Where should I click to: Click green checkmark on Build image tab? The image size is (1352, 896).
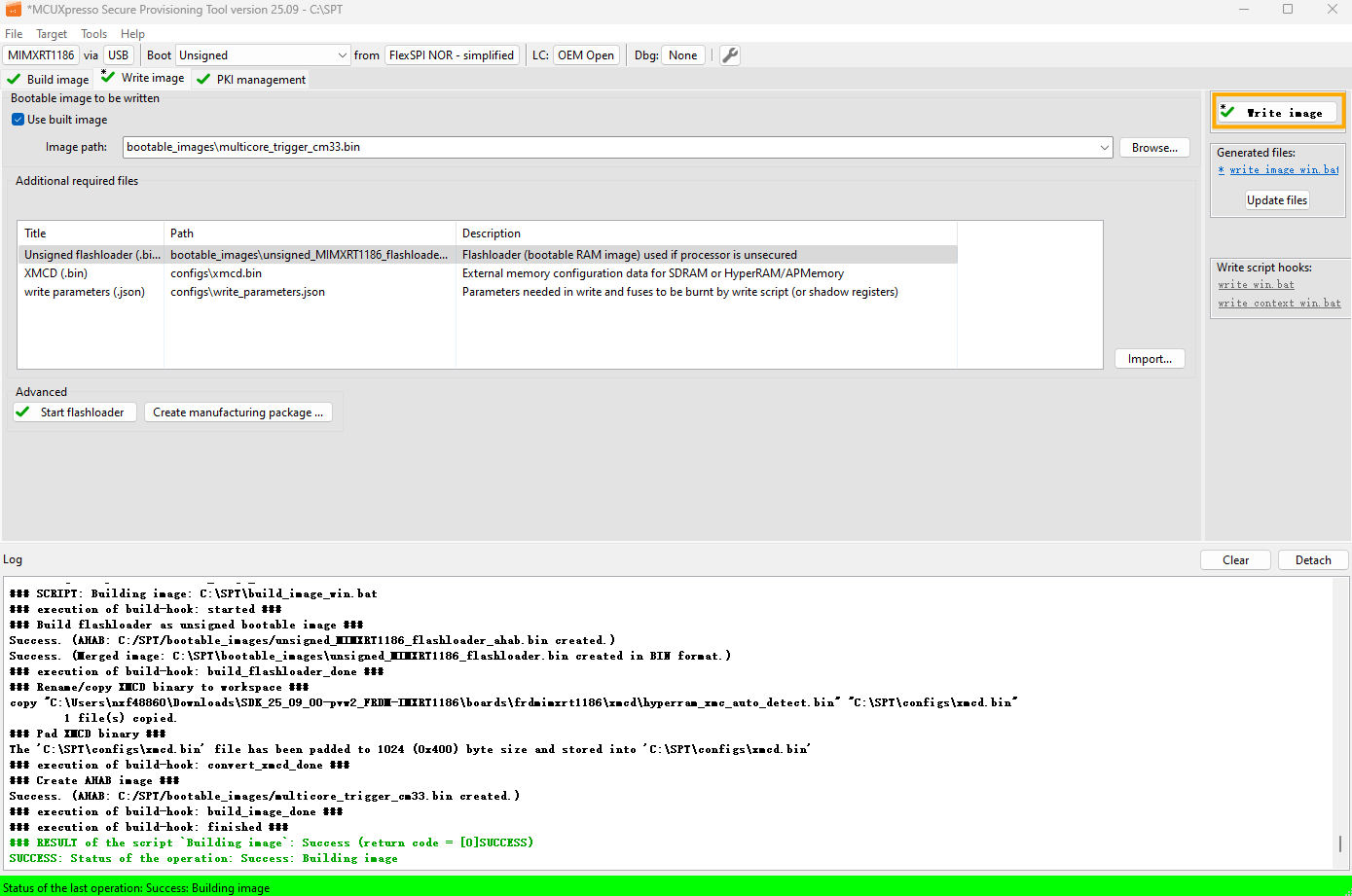pyautogui.click(x=15, y=80)
